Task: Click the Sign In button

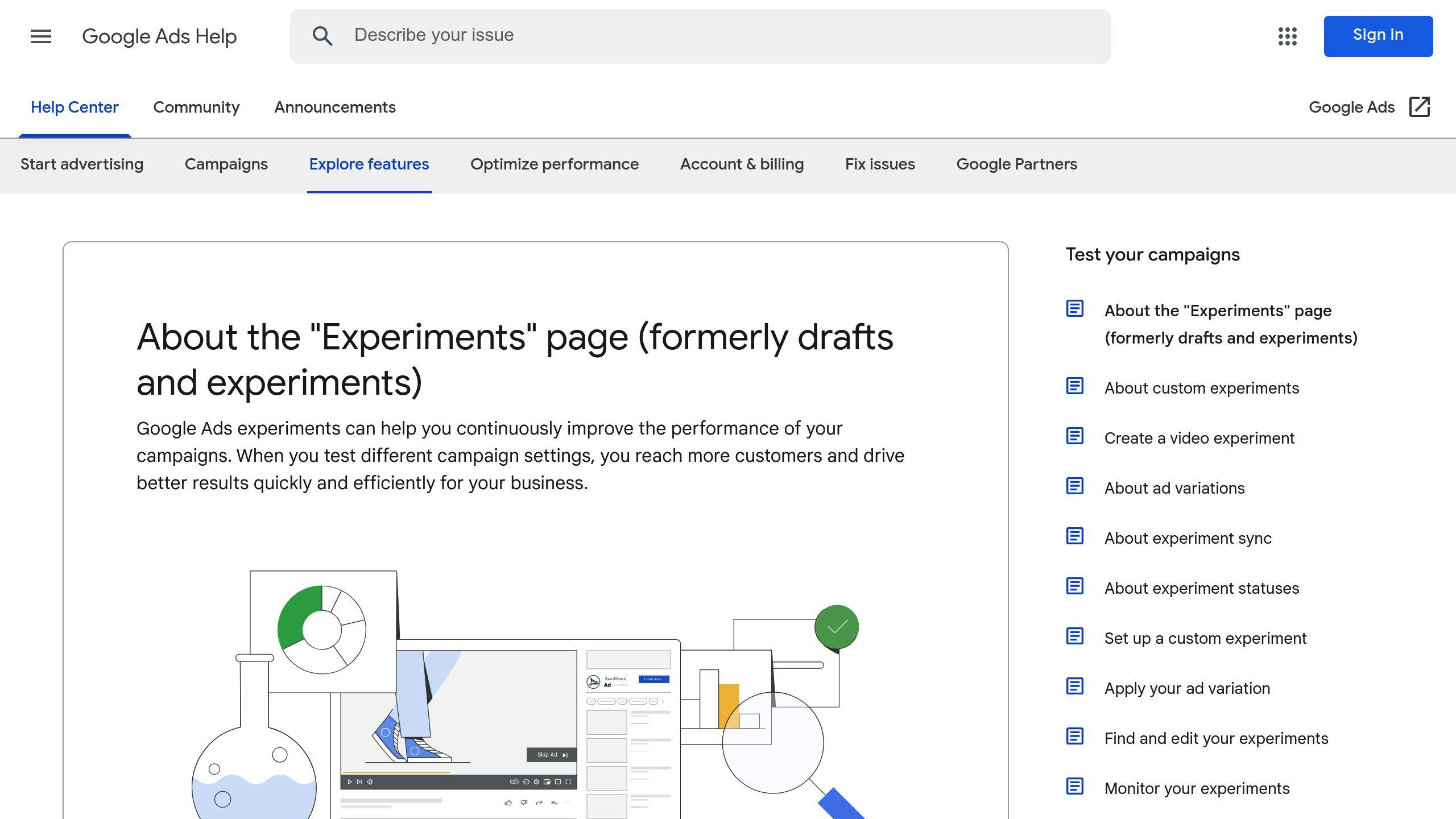Action: (x=1379, y=35)
